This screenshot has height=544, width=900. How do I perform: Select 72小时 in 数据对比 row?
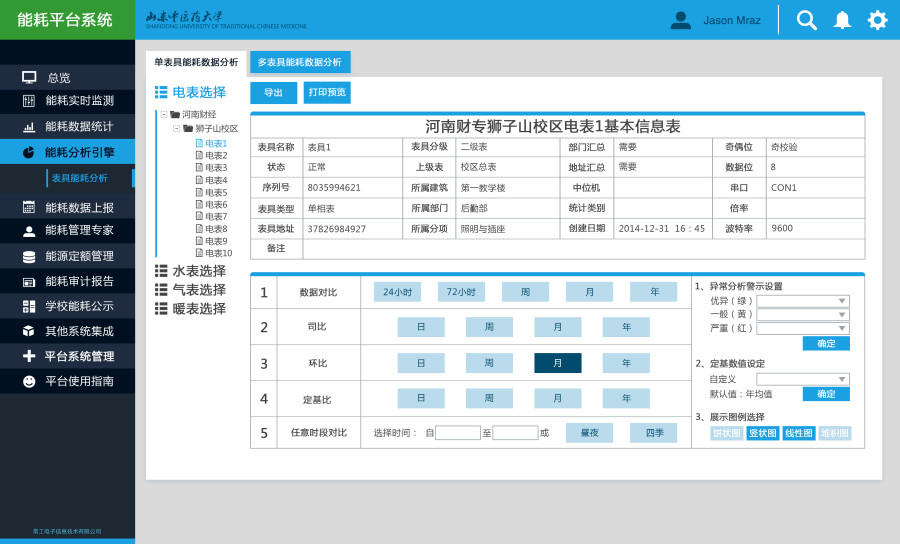(x=461, y=292)
